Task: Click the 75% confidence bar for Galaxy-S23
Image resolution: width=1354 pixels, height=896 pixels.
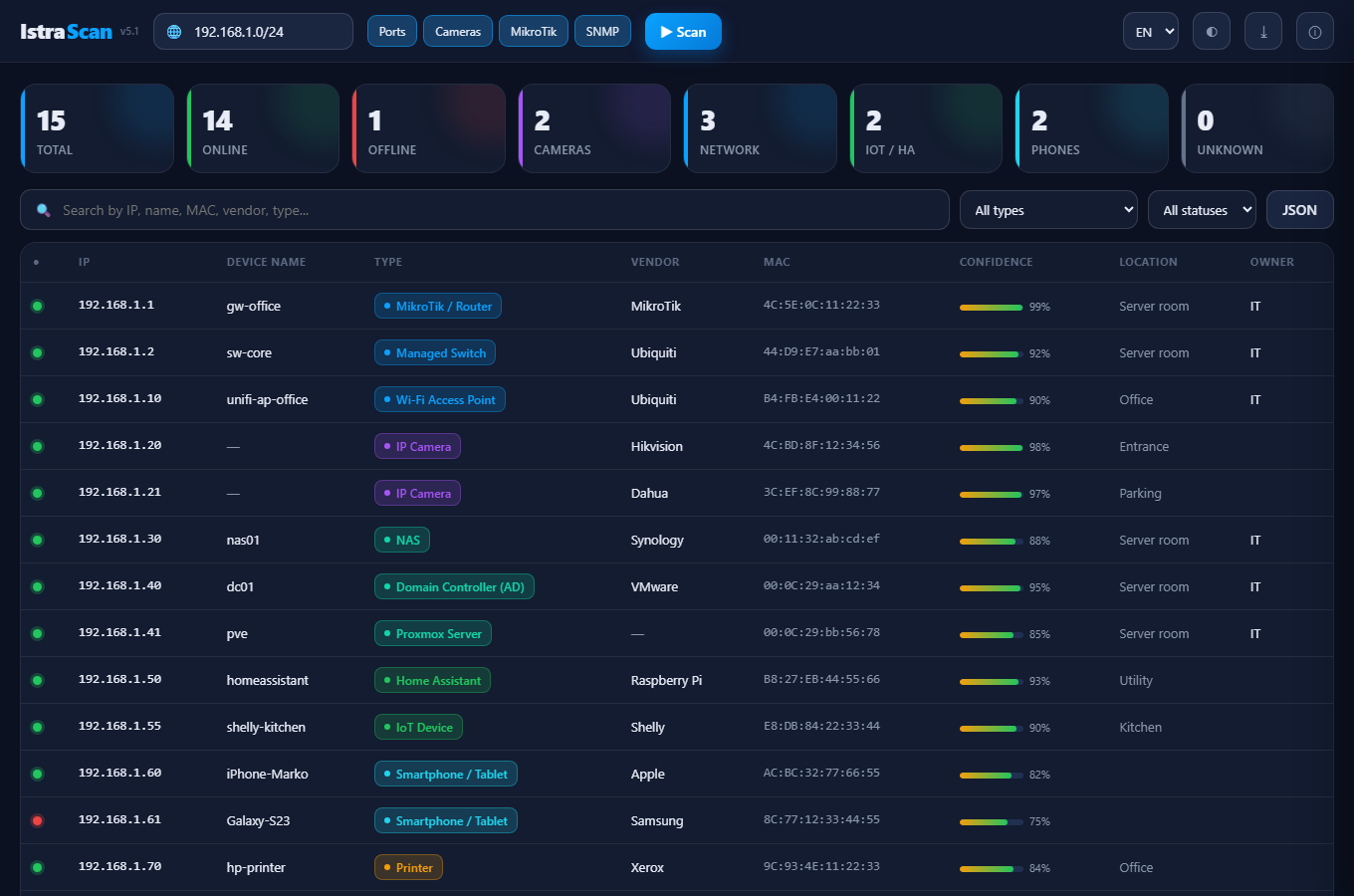Action: (x=992, y=822)
